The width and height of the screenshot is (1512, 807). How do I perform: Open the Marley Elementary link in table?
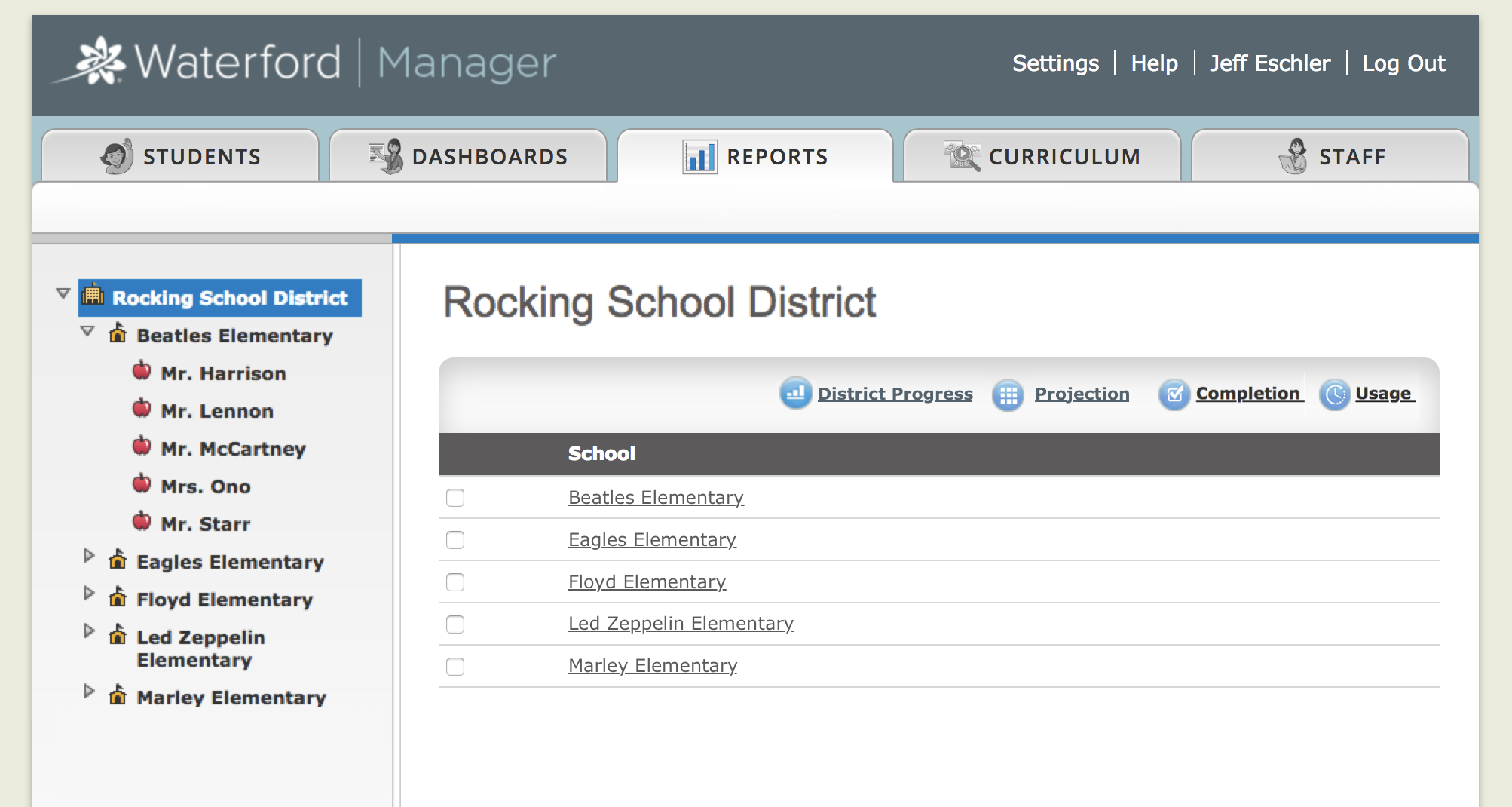point(653,666)
